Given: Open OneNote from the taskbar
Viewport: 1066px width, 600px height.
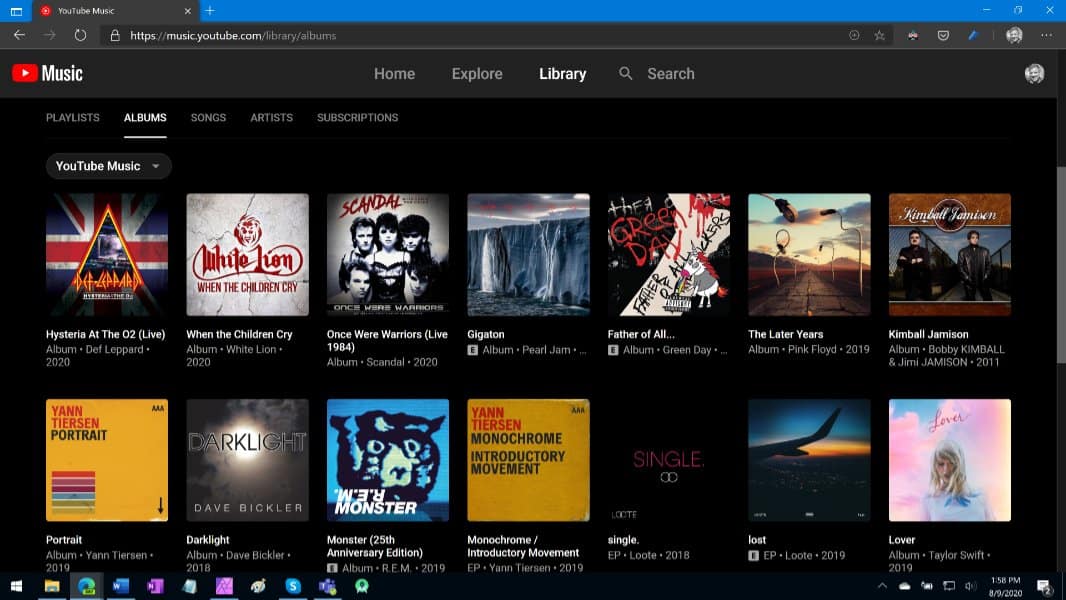Looking at the screenshot, I should coord(155,586).
